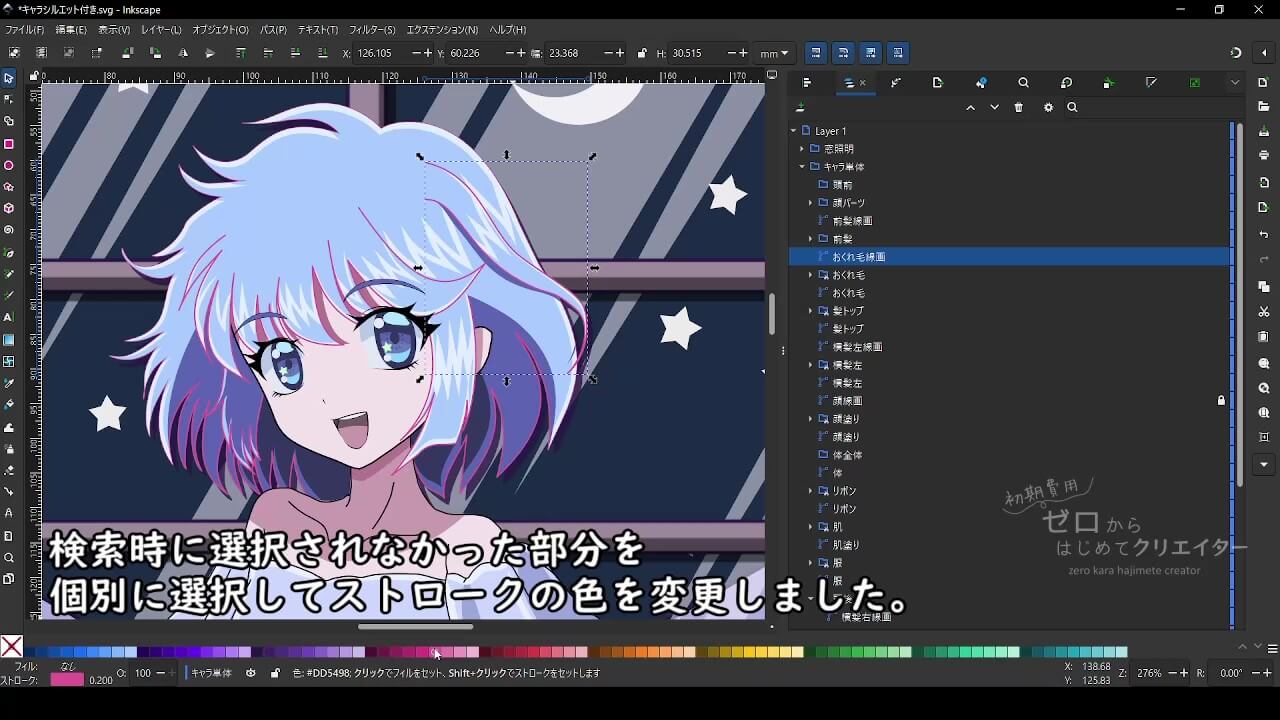Viewport: 1280px width, 720px height.
Task: Select the Text tool
Action: (9, 317)
